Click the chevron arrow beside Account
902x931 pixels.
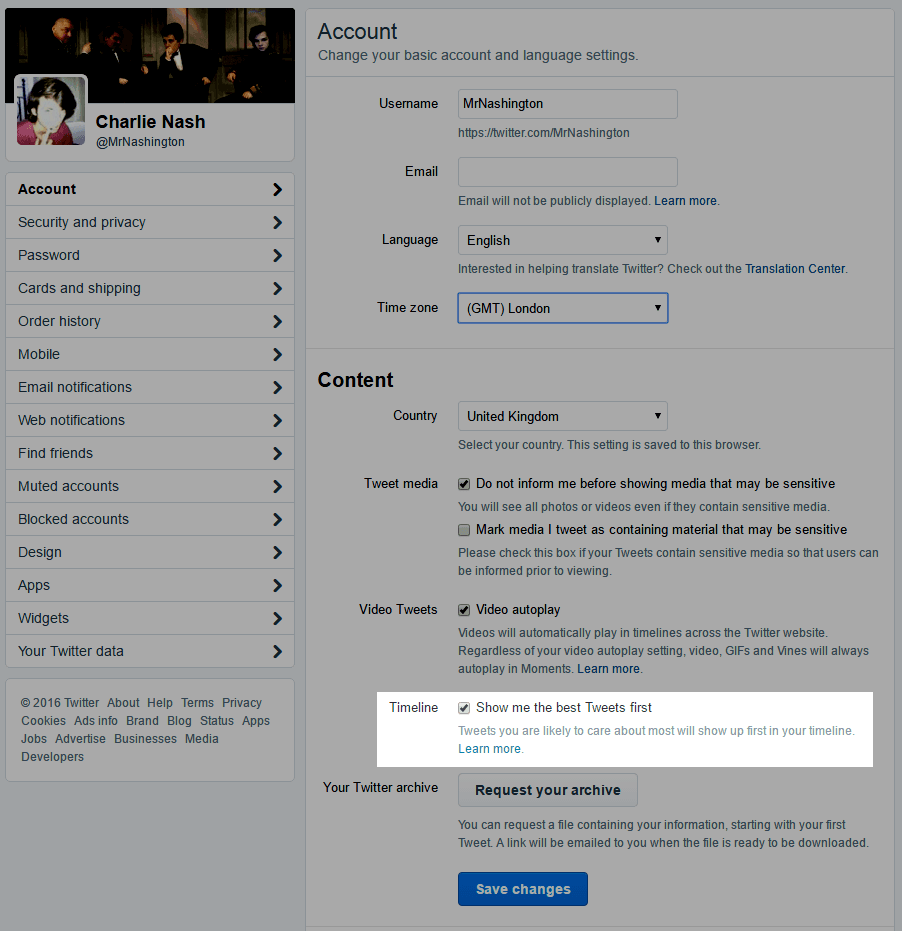click(277, 189)
